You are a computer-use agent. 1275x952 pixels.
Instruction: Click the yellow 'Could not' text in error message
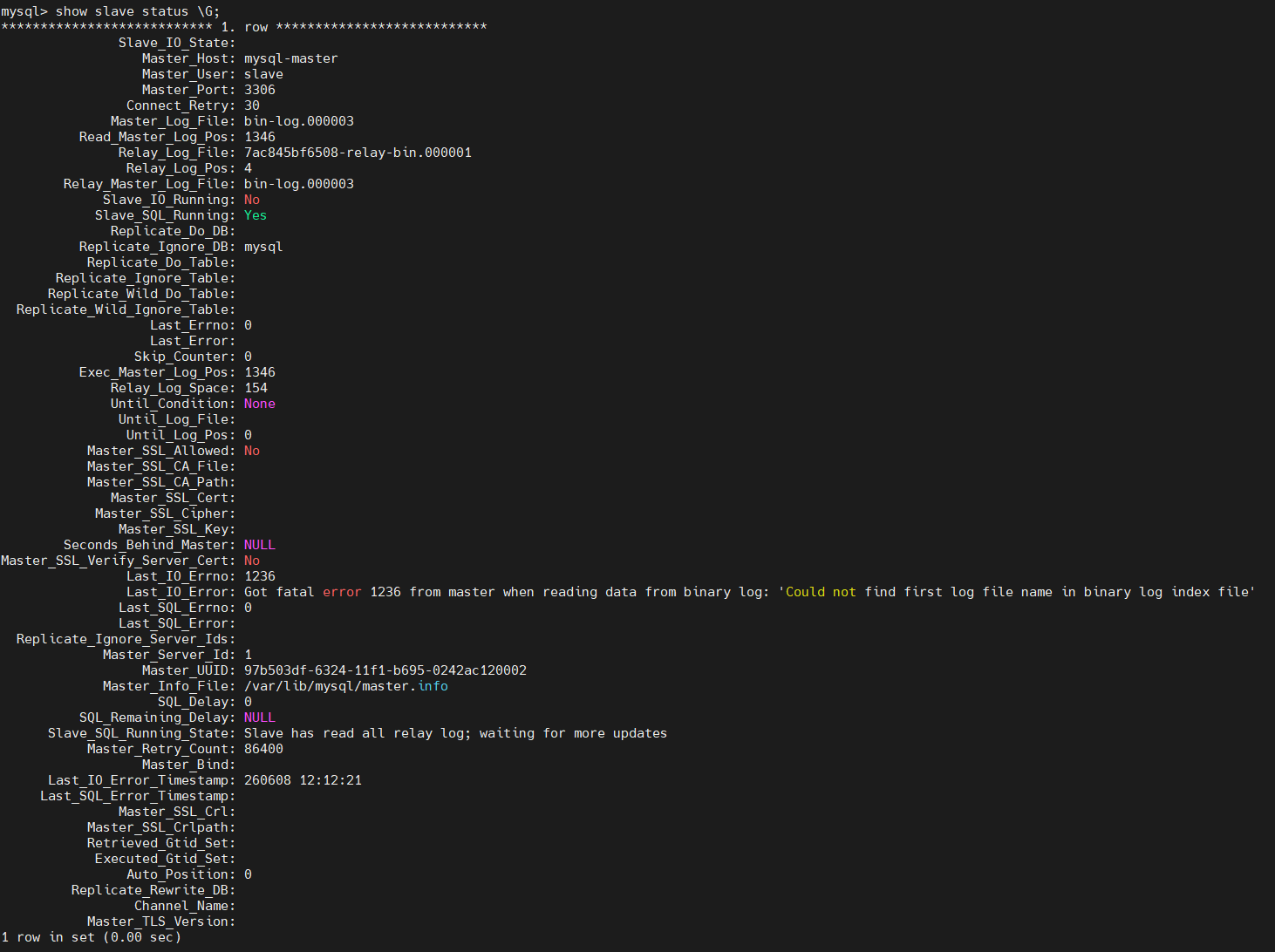[821, 592]
